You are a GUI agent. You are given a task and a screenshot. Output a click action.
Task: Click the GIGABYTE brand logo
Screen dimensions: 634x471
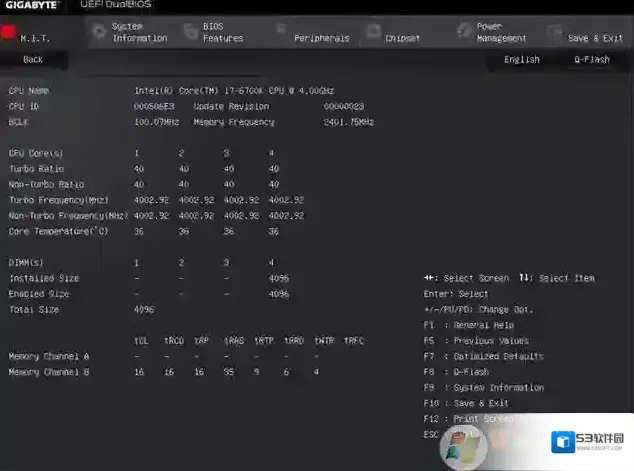coord(31,6)
